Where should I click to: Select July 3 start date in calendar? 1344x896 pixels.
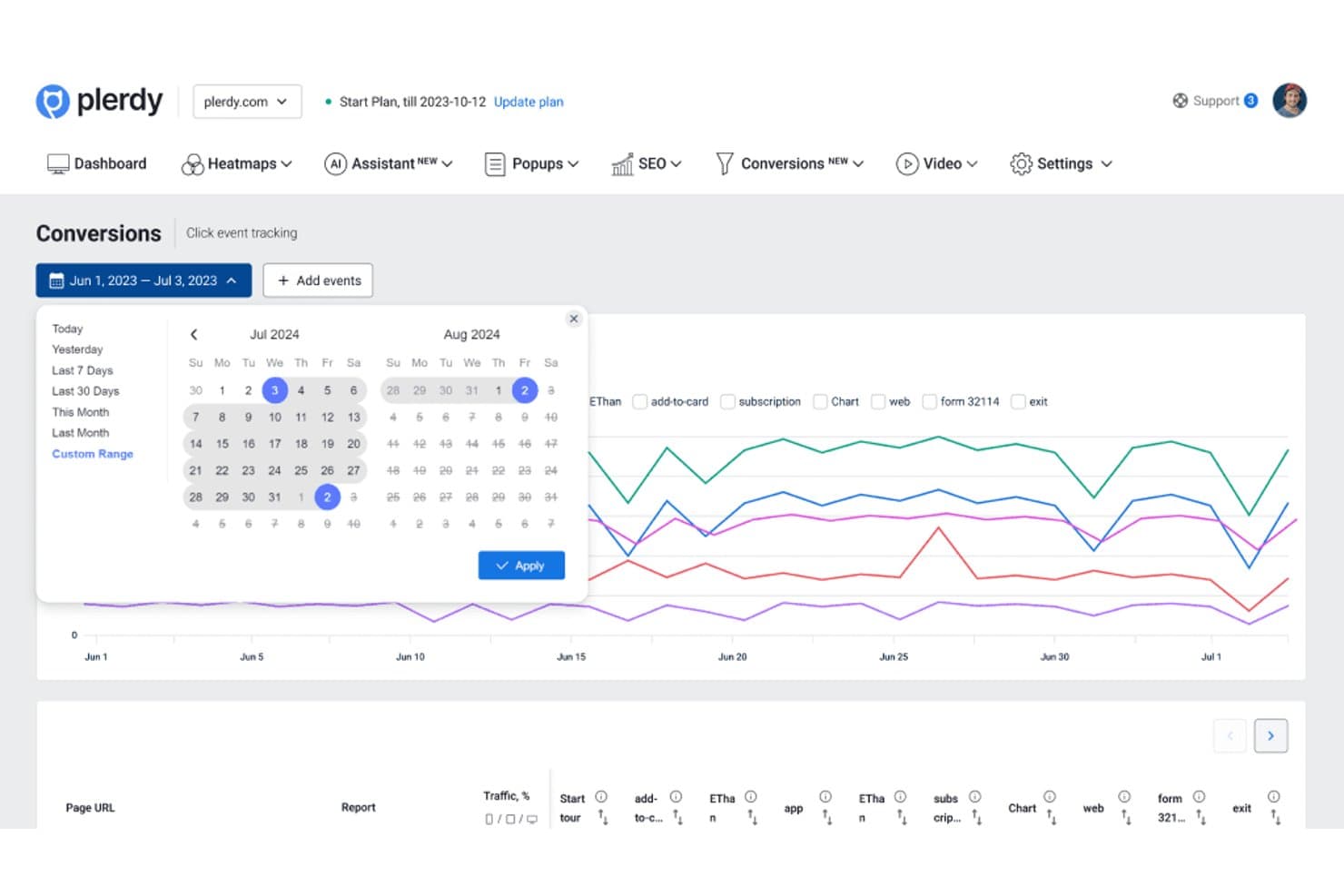pos(274,390)
